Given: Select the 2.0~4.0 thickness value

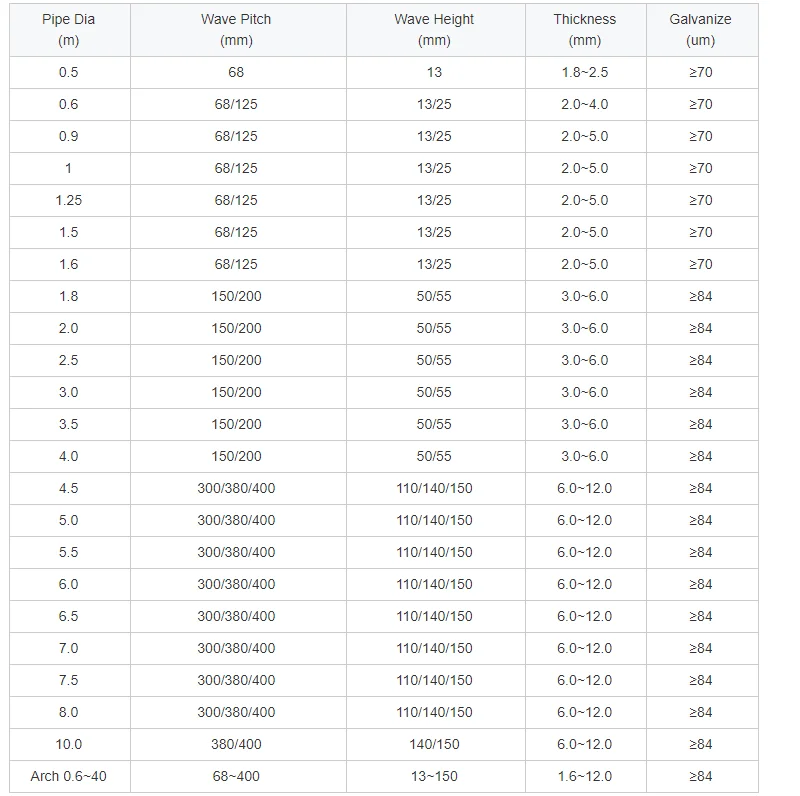Looking at the screenshot, I should (584, 104).
